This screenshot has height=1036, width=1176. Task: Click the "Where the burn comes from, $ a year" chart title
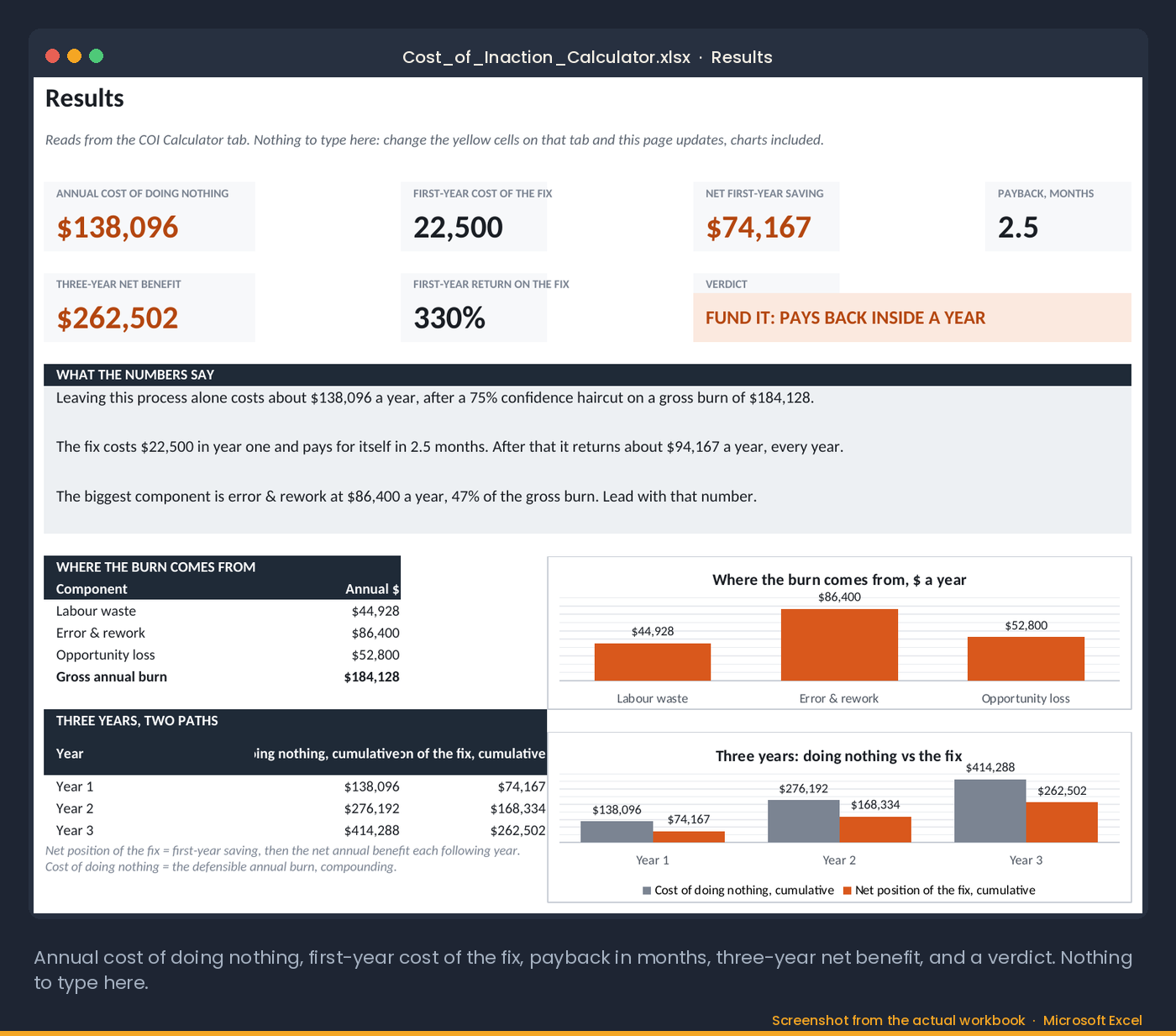tap(839, 580)
